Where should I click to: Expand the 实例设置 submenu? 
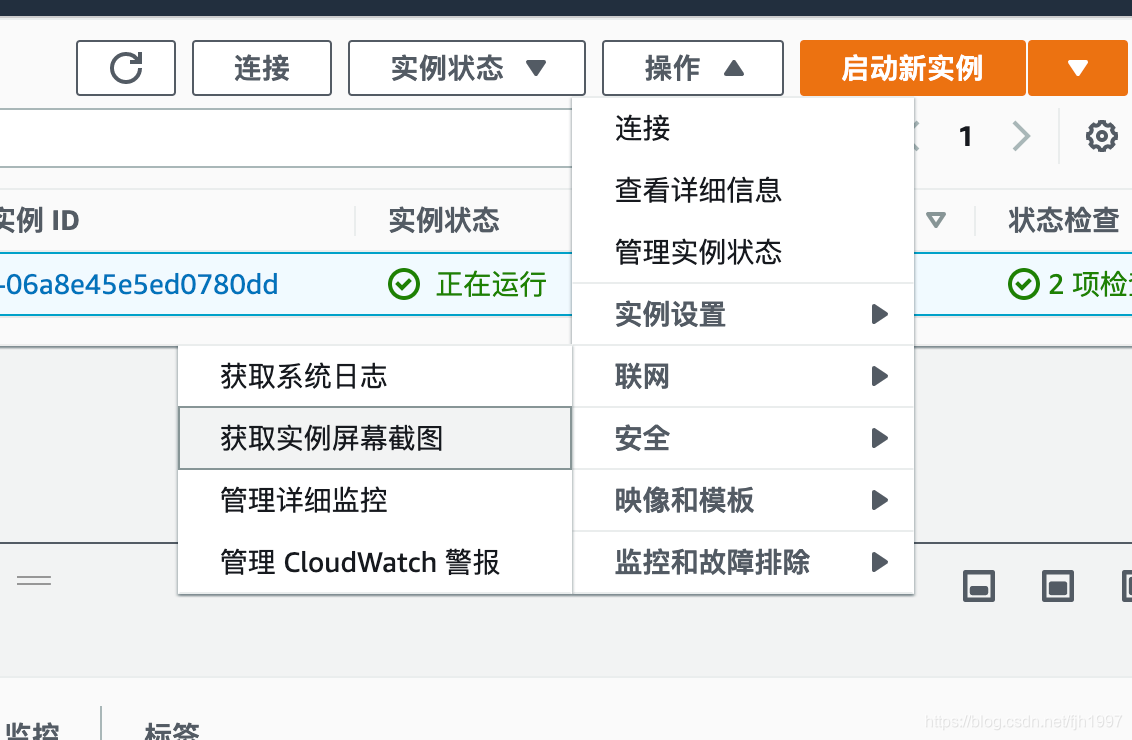coord(743,314)
